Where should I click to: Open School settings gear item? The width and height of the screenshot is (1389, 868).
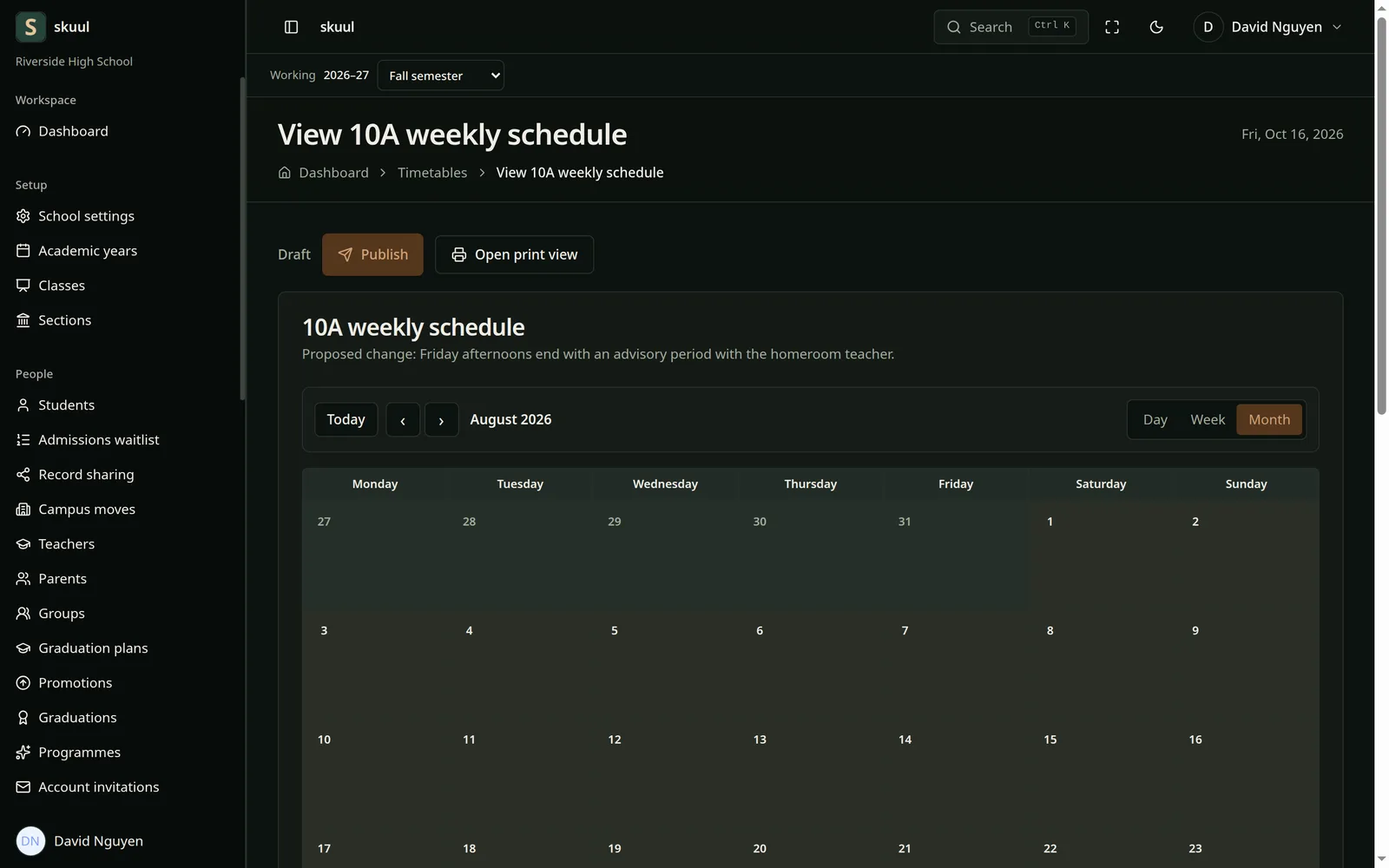click(122, 216)
